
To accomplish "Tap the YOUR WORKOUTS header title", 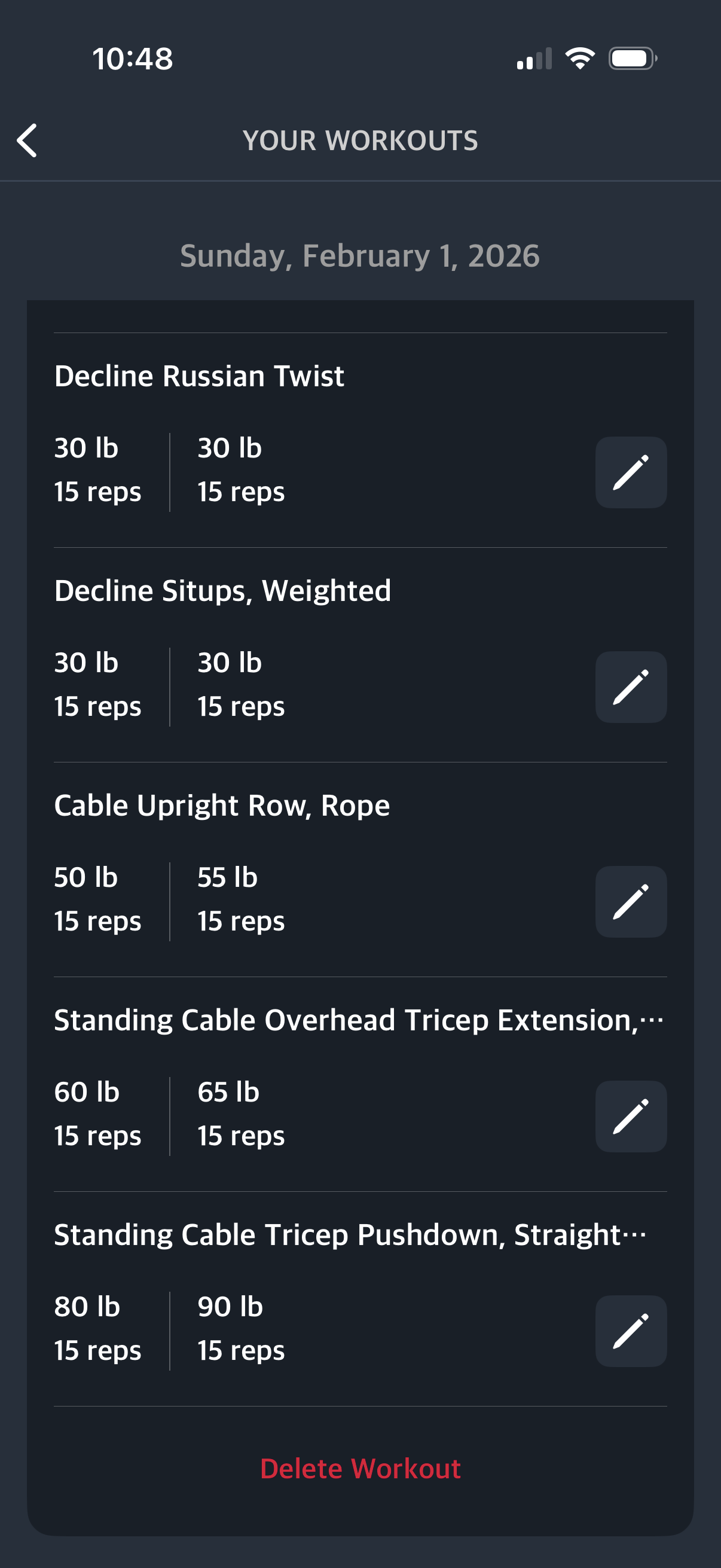I will click(360, 141).
